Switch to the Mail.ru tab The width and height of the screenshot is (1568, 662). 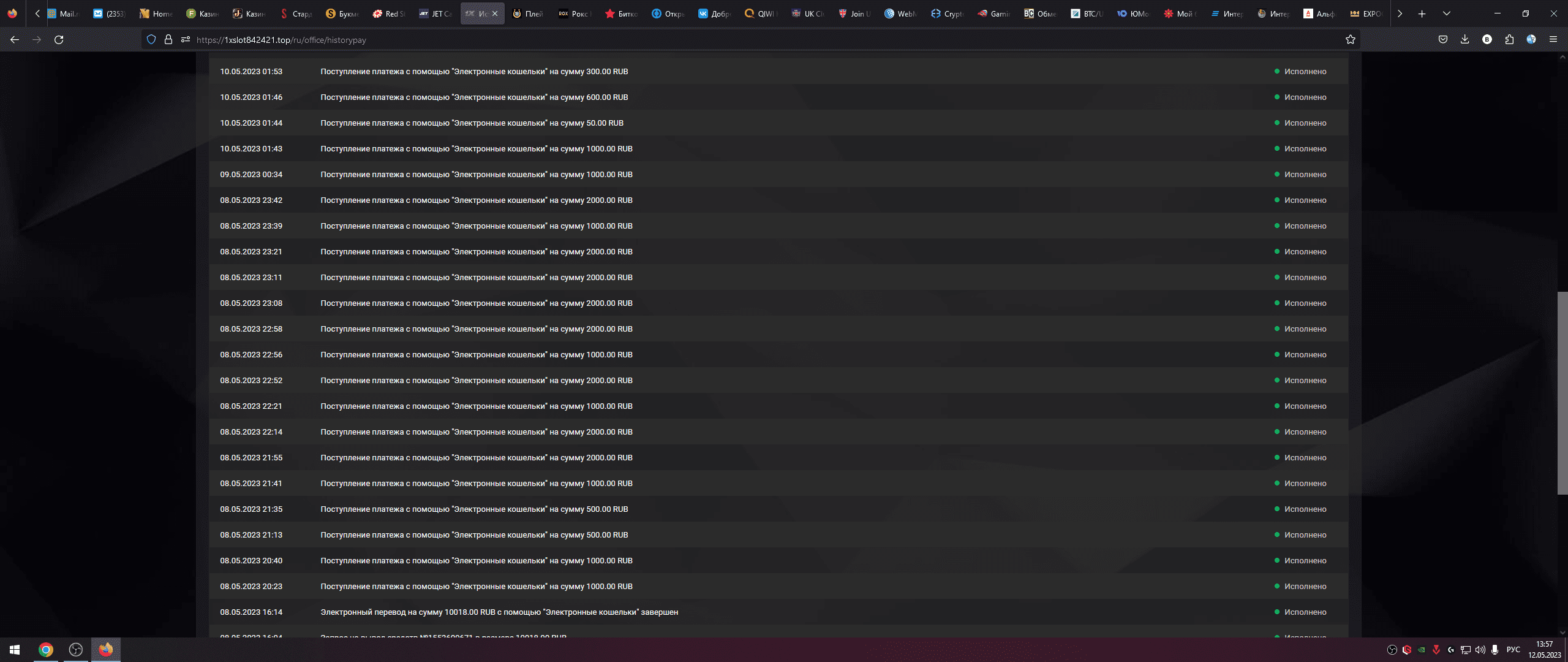click(64, 13)
